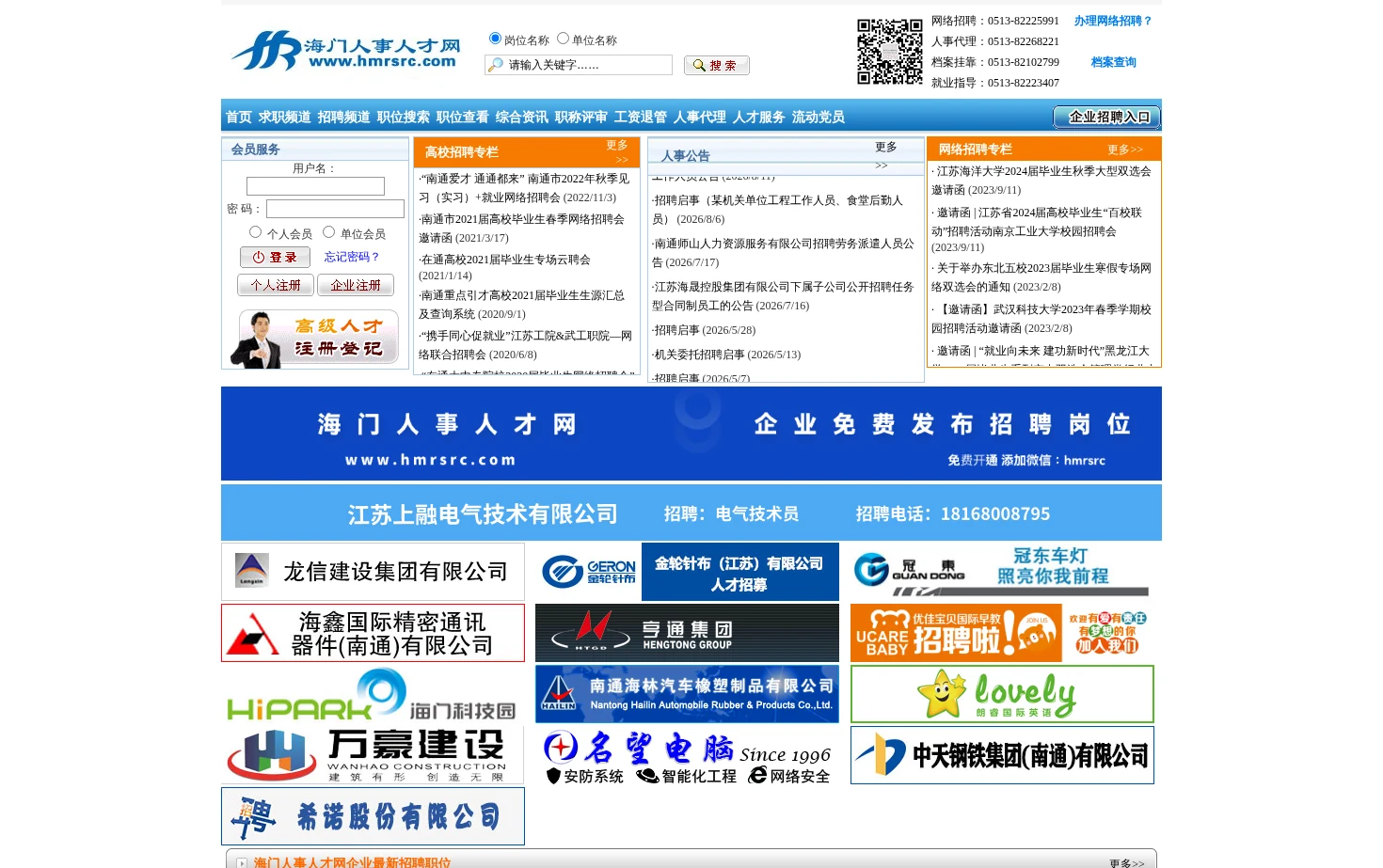Click the 江苏上融电气技术有限公司 recruitment banner
The image size is (1383, 868).
pyautogui.click(x=691, y=513)
